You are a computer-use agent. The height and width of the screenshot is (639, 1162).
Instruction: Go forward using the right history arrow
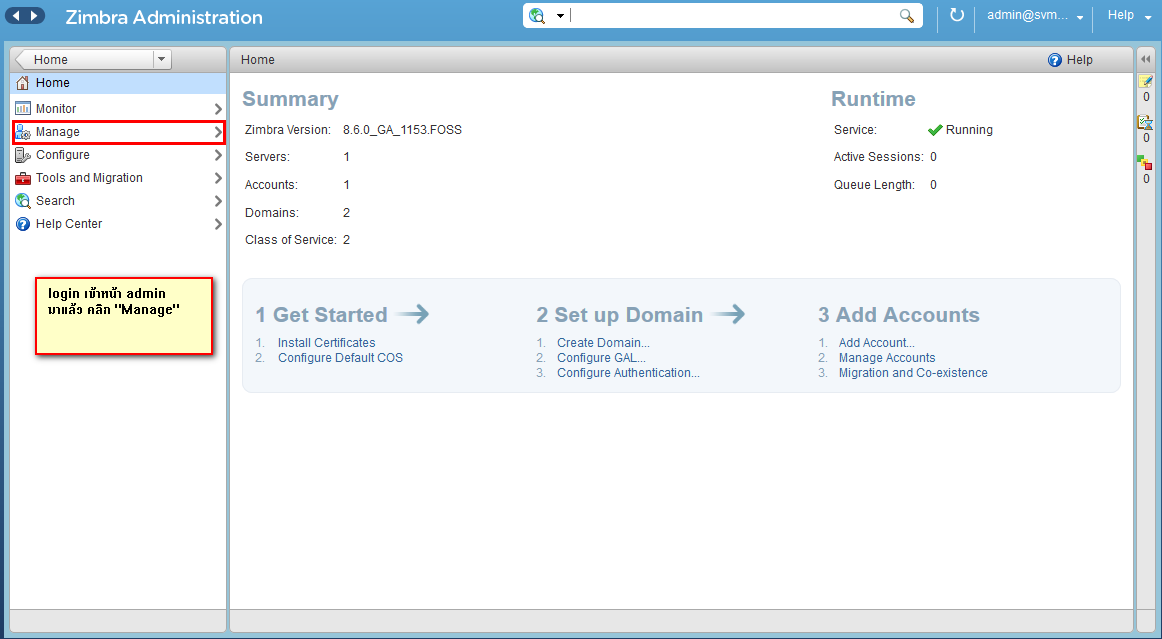(35, 16)
